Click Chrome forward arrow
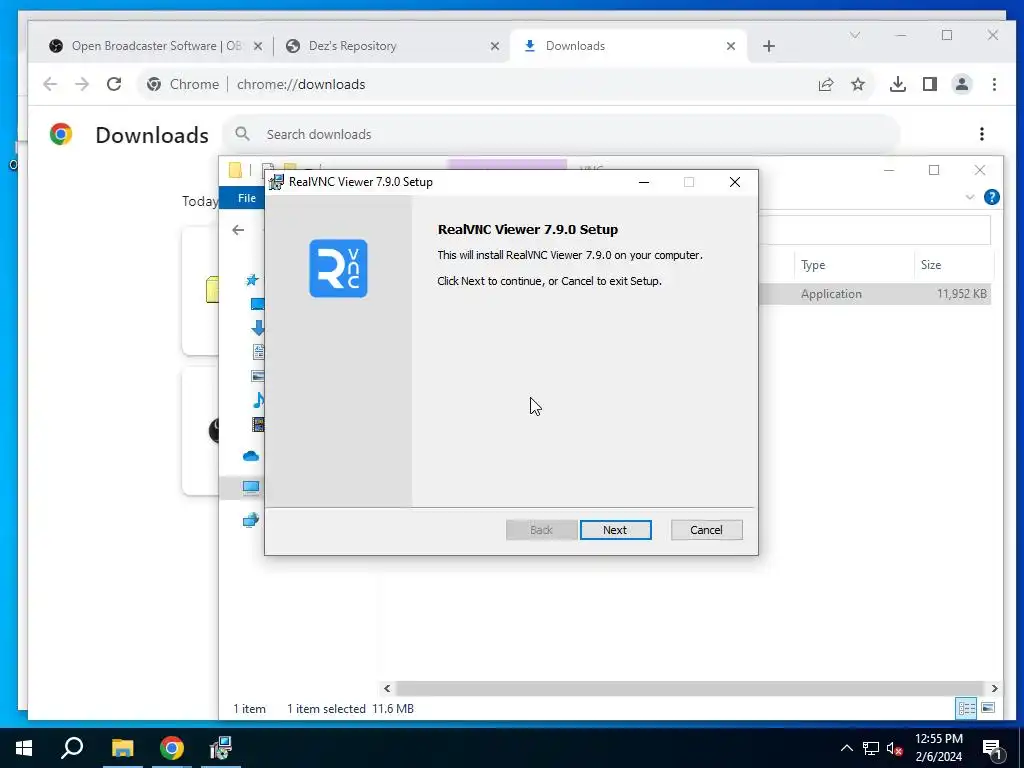Screen dimensions: 1024x768 pyautogui.click(x=82, y=84)
